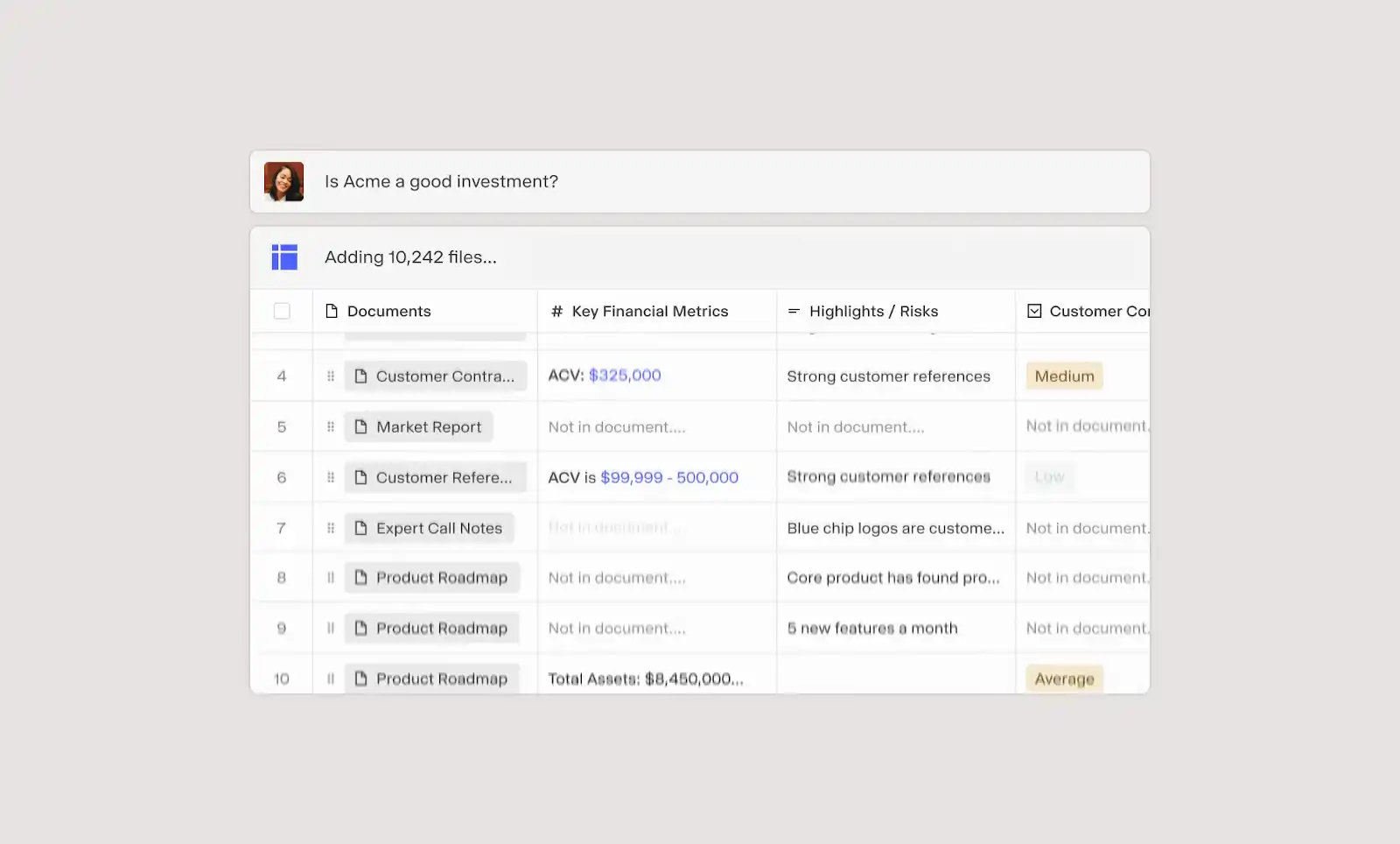Toggle the select-all checkbox in header
Screen dimensions: 1400x844
[x=282, y=311]
